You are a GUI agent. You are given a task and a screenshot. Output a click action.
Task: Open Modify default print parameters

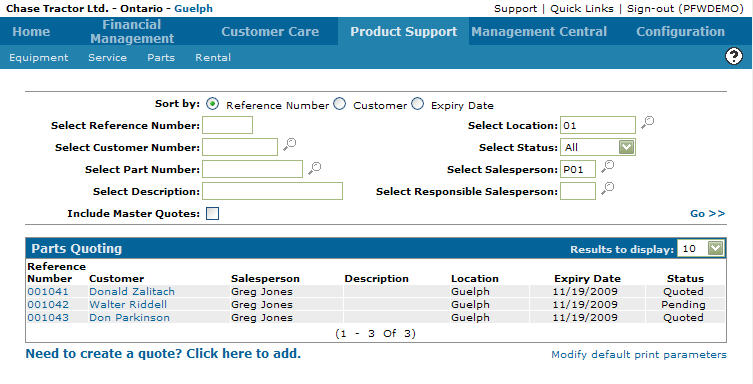click(x=639, y=355)
